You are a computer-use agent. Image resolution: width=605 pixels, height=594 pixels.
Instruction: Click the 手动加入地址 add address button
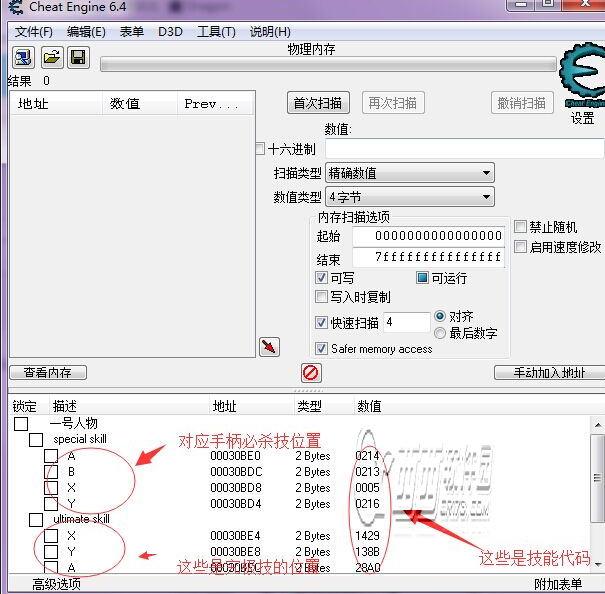click(549, 372)
